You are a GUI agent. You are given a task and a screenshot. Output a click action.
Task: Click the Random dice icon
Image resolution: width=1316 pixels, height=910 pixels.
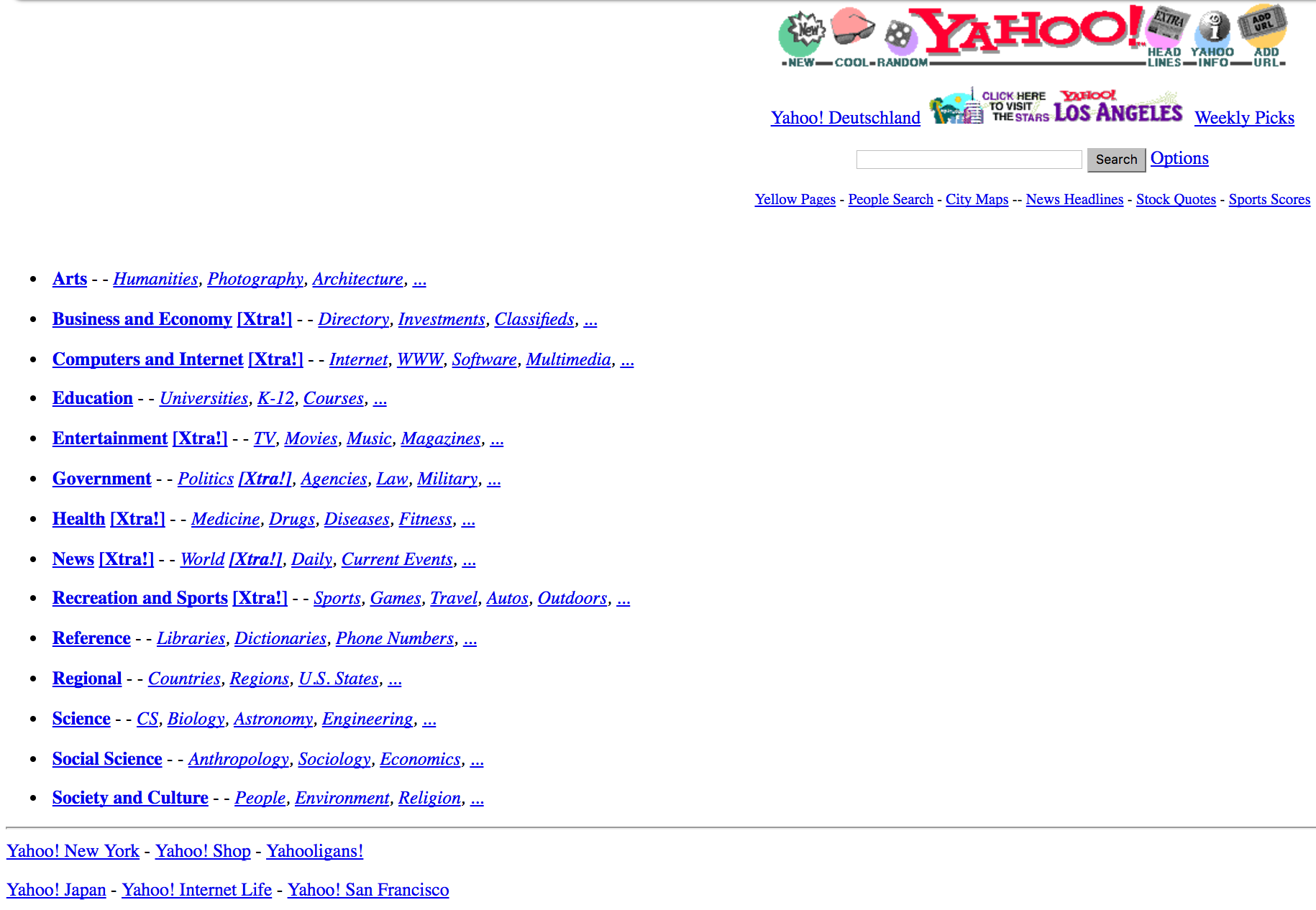point(900,37)
